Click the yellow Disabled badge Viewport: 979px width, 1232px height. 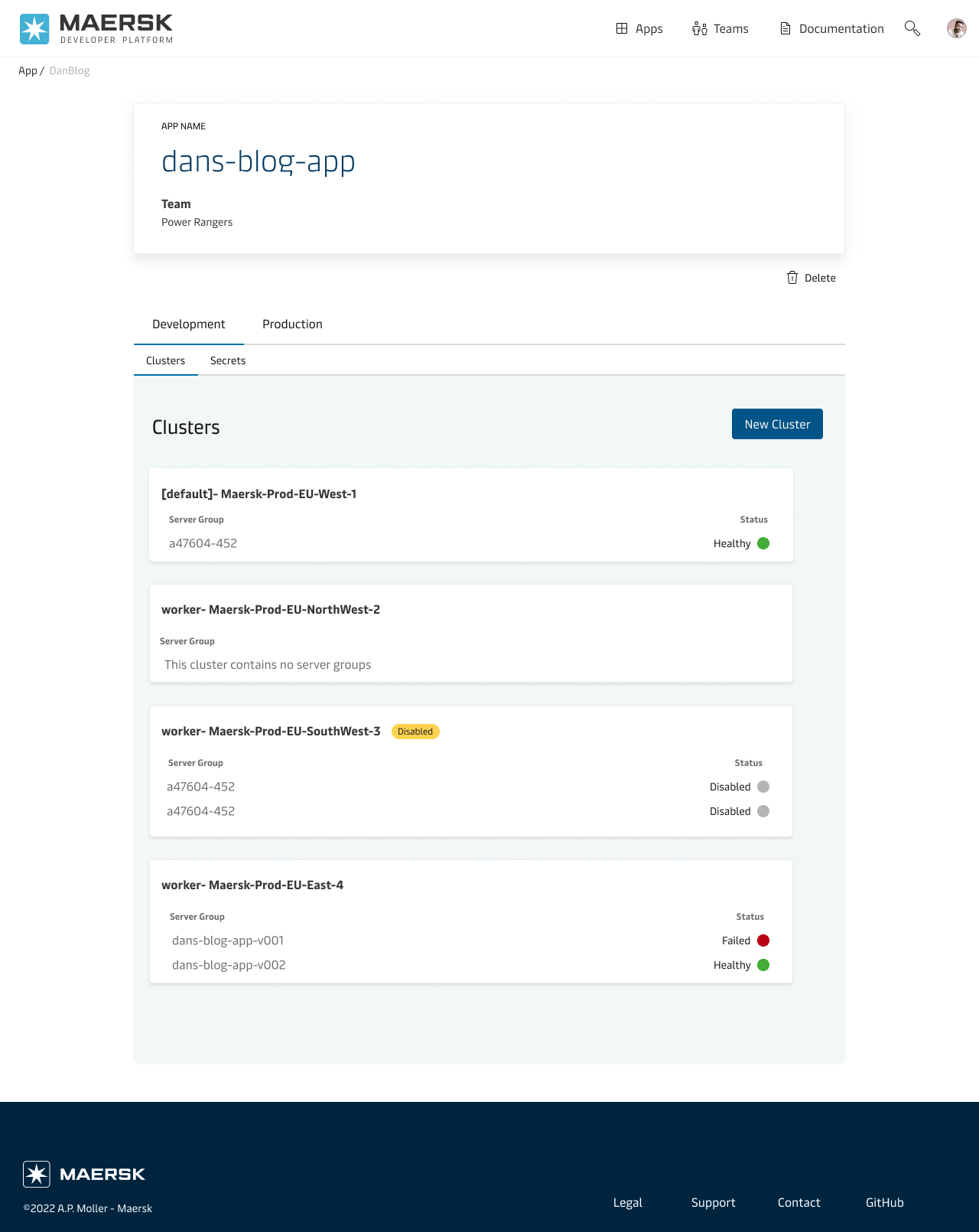tap(415, 732)
